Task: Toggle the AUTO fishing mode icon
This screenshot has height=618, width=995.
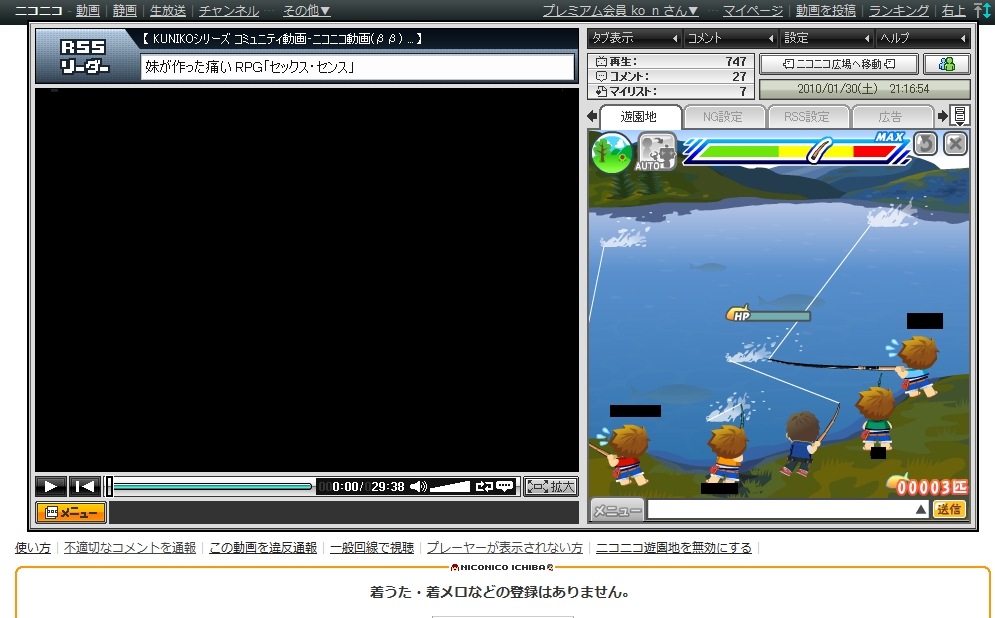Action: [x=656, y=152]
